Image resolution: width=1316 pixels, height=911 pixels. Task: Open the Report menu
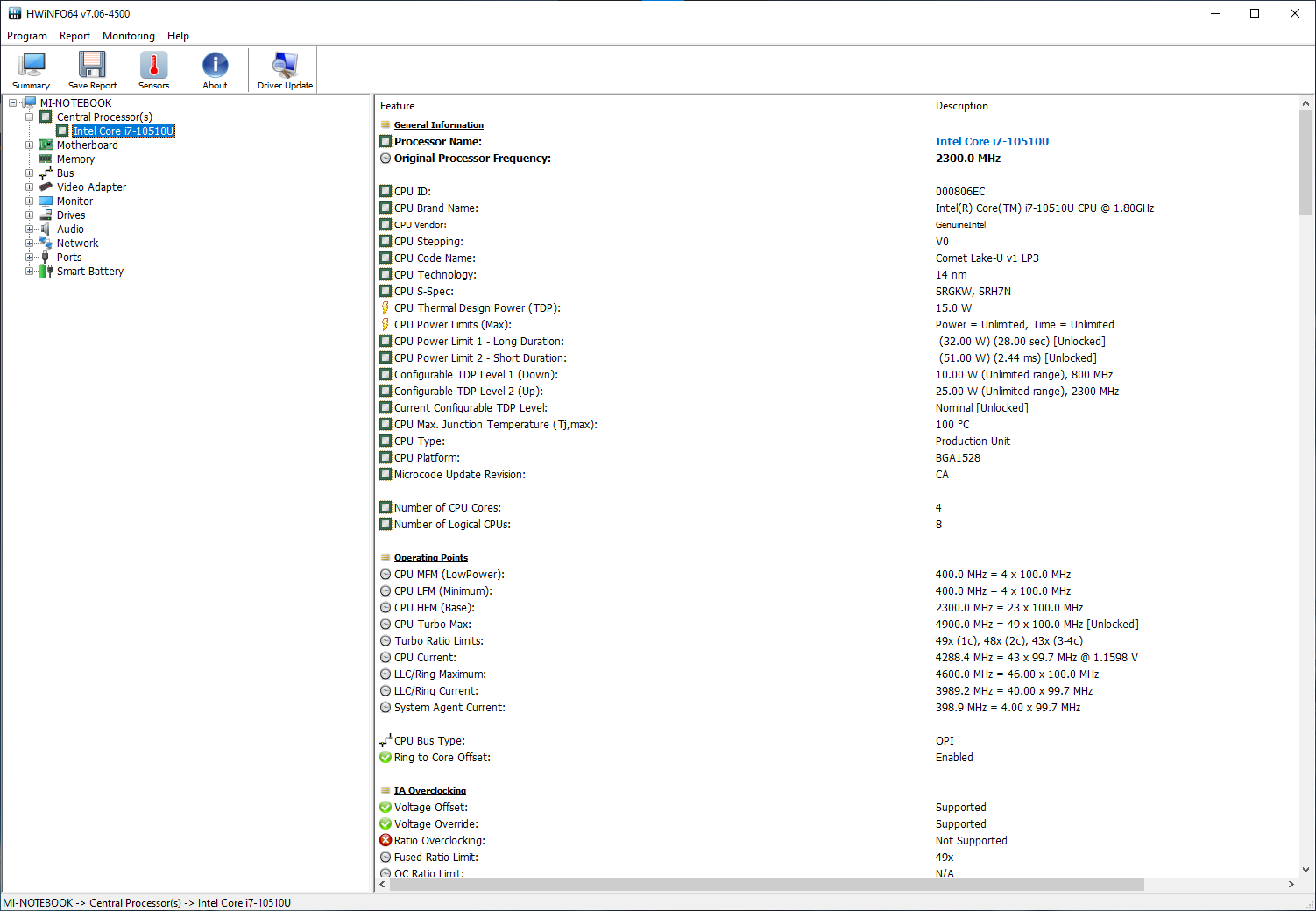click(74, 36)
